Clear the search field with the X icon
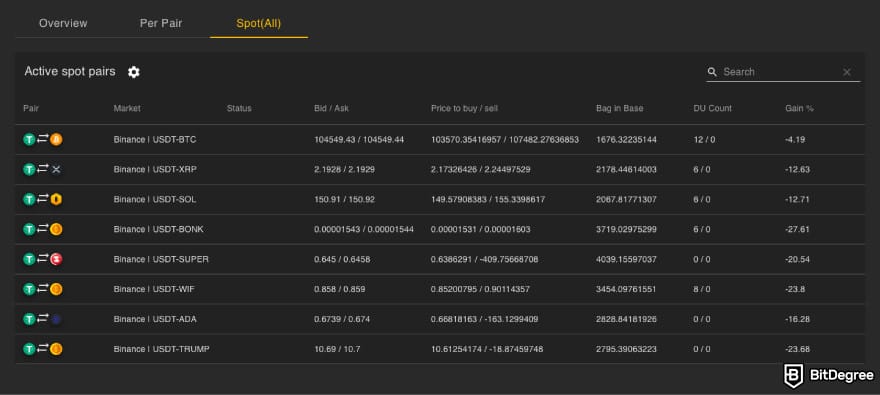This screenshot has height=395, width=880. tap(847, 72)
